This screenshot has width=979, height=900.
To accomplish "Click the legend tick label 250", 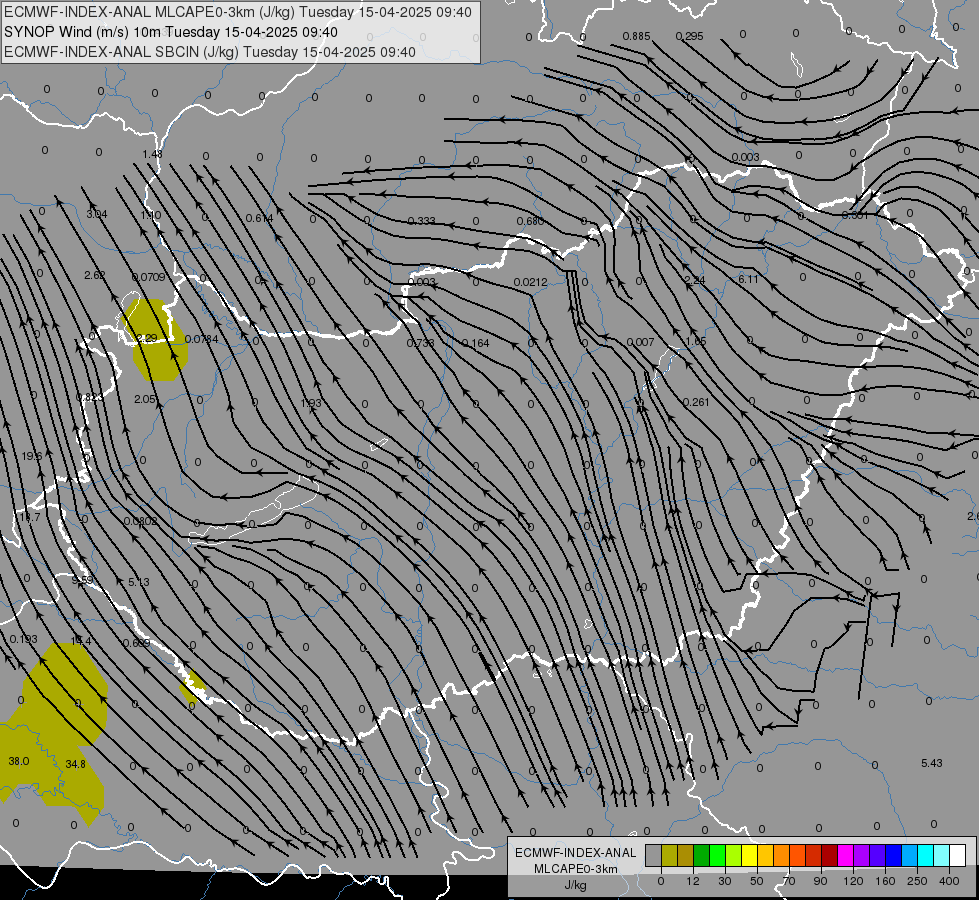I will (x=917, y=881).
